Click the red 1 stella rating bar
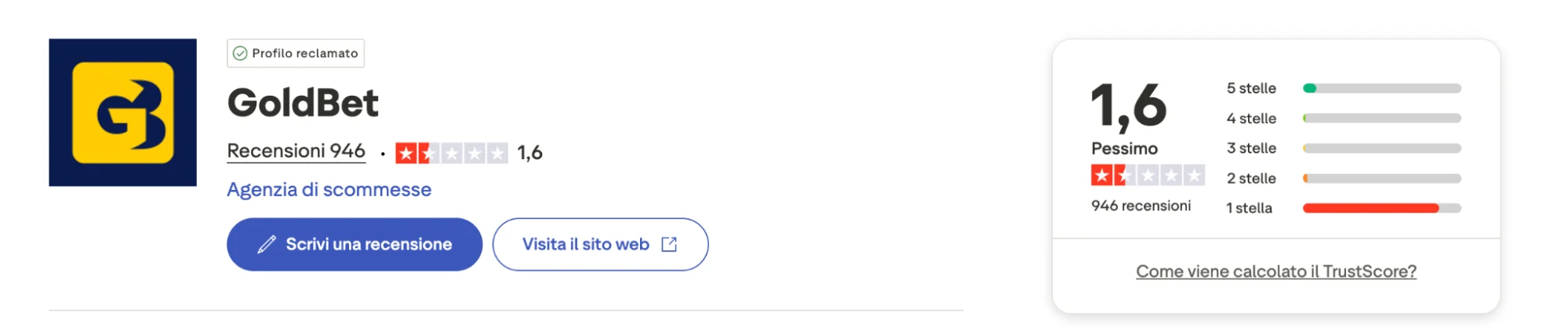Image resolution: width=1568 pixels, height=328 pixels. coord(1370,208)
